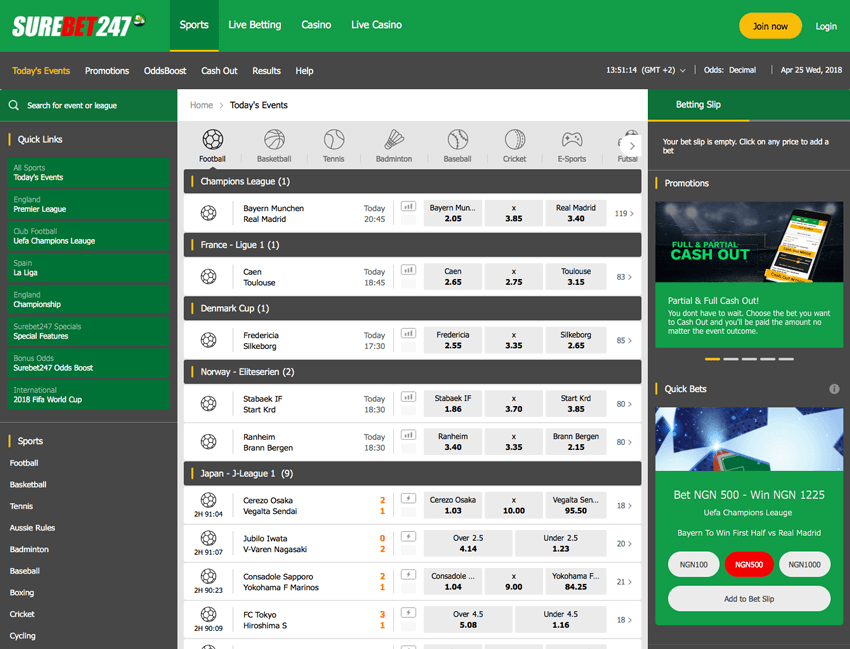Select the Football sport icon
This screenshot has width=850, height=649.
tap(212, 139)
